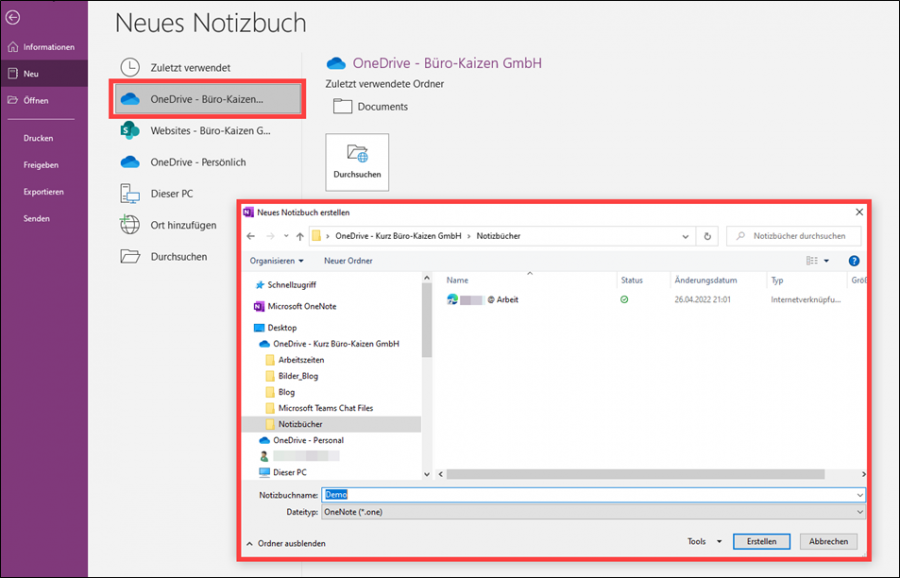Expand the Notizbuchname dropdown arrow
The height and width of the screenshot is (578, 900).
(x=860, y=495)
